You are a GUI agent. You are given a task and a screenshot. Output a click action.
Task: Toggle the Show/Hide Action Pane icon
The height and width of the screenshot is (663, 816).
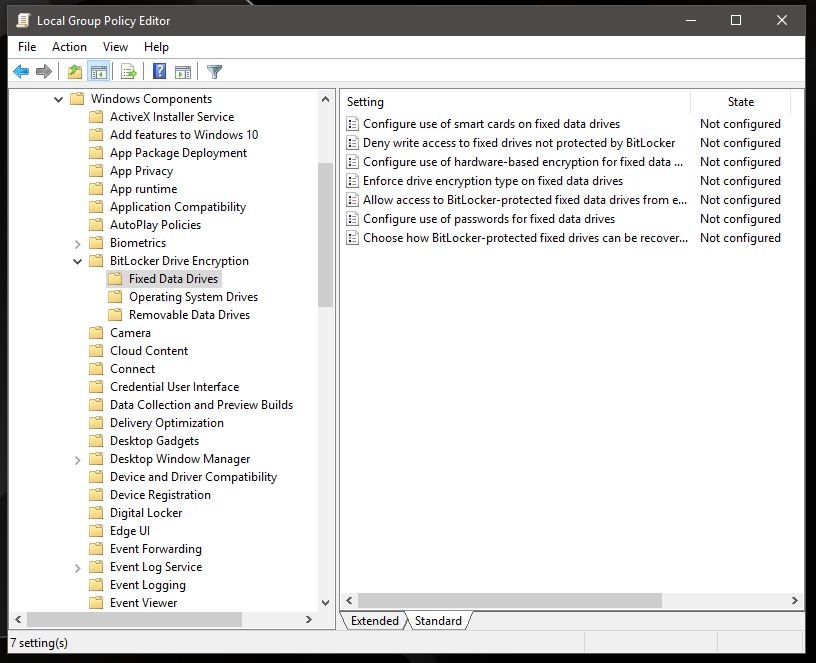(x=183, y=71)
